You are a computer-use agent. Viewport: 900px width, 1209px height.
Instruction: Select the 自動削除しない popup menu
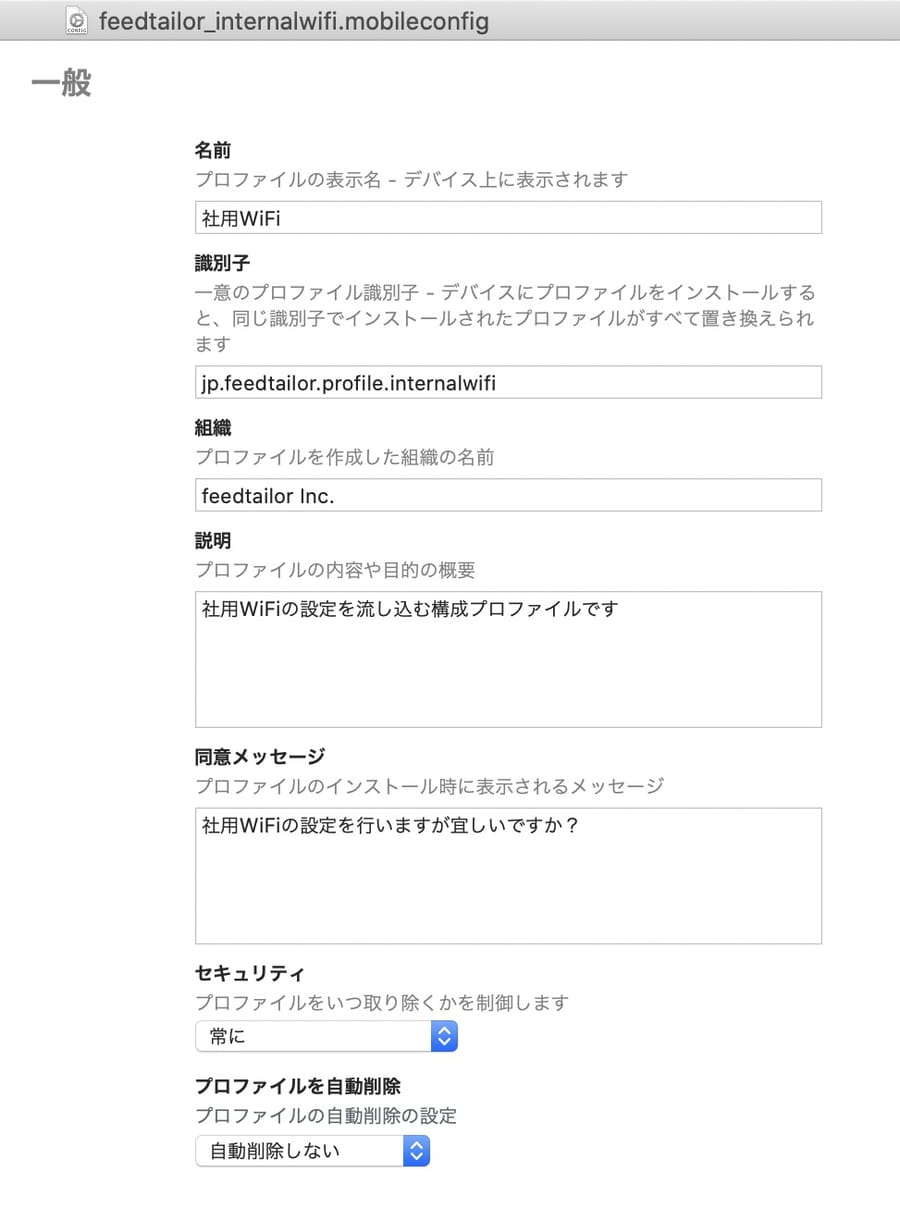click(312, 1150)
